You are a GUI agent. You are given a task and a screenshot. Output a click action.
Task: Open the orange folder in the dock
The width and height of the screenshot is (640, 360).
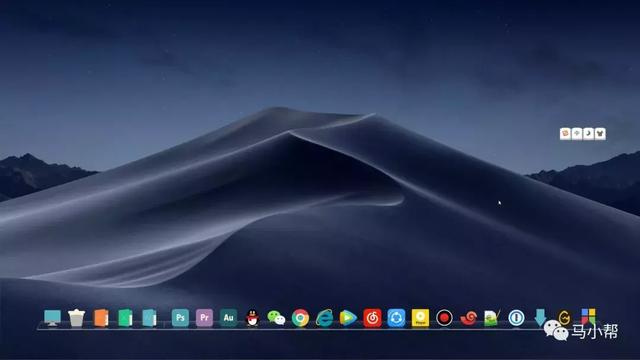click(101, 318)
